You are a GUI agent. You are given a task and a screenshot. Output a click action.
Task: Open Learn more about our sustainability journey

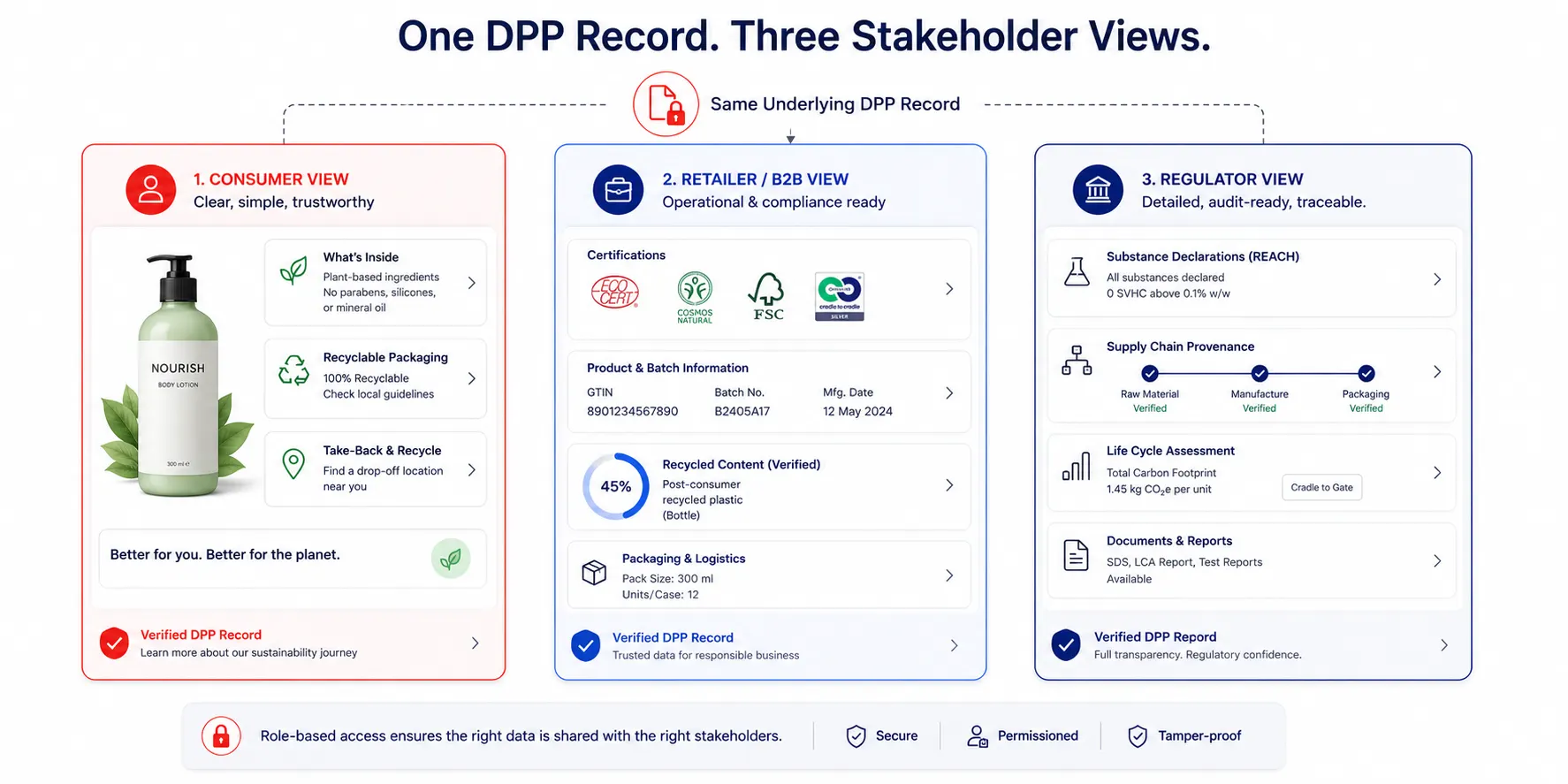click(248, 653)
